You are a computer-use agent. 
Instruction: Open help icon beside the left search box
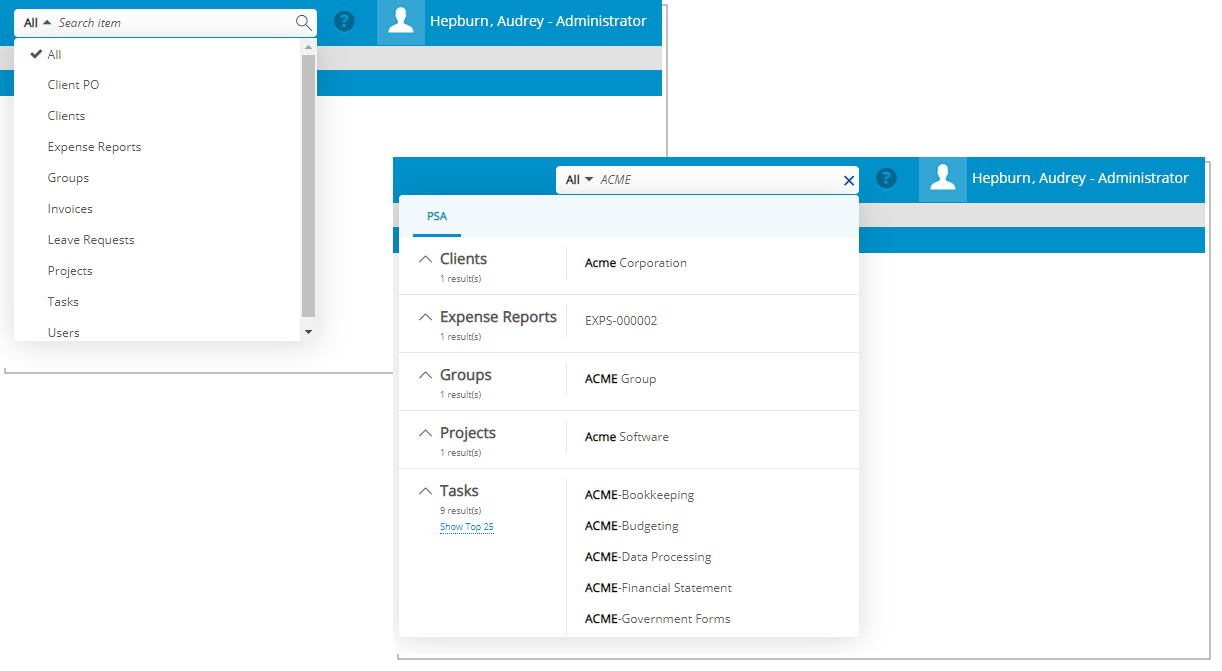click(345, 21)
